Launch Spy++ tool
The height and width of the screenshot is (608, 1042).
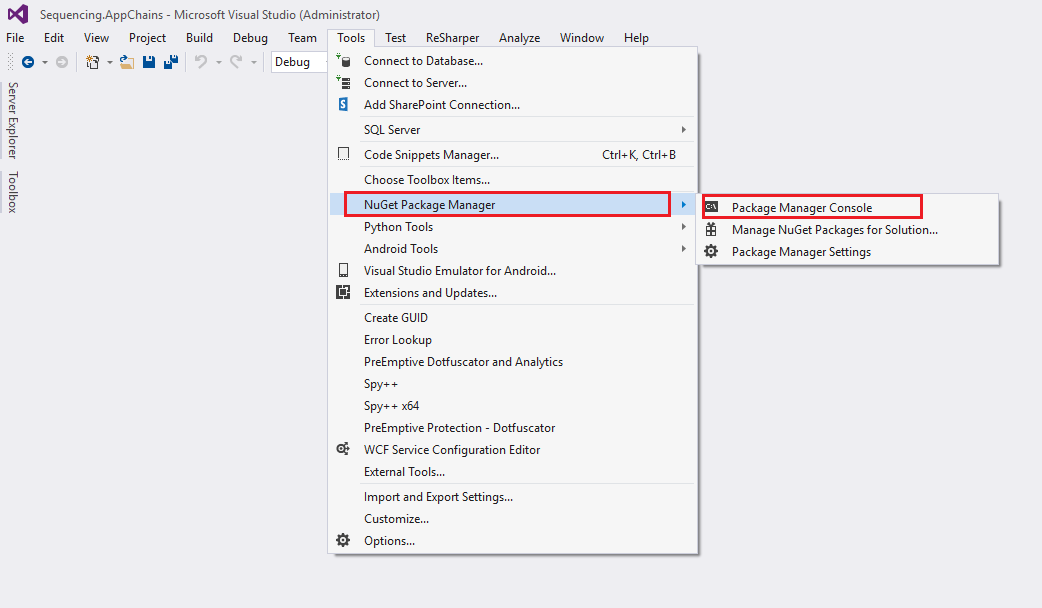pyautogui.click(x=513, y=384)
